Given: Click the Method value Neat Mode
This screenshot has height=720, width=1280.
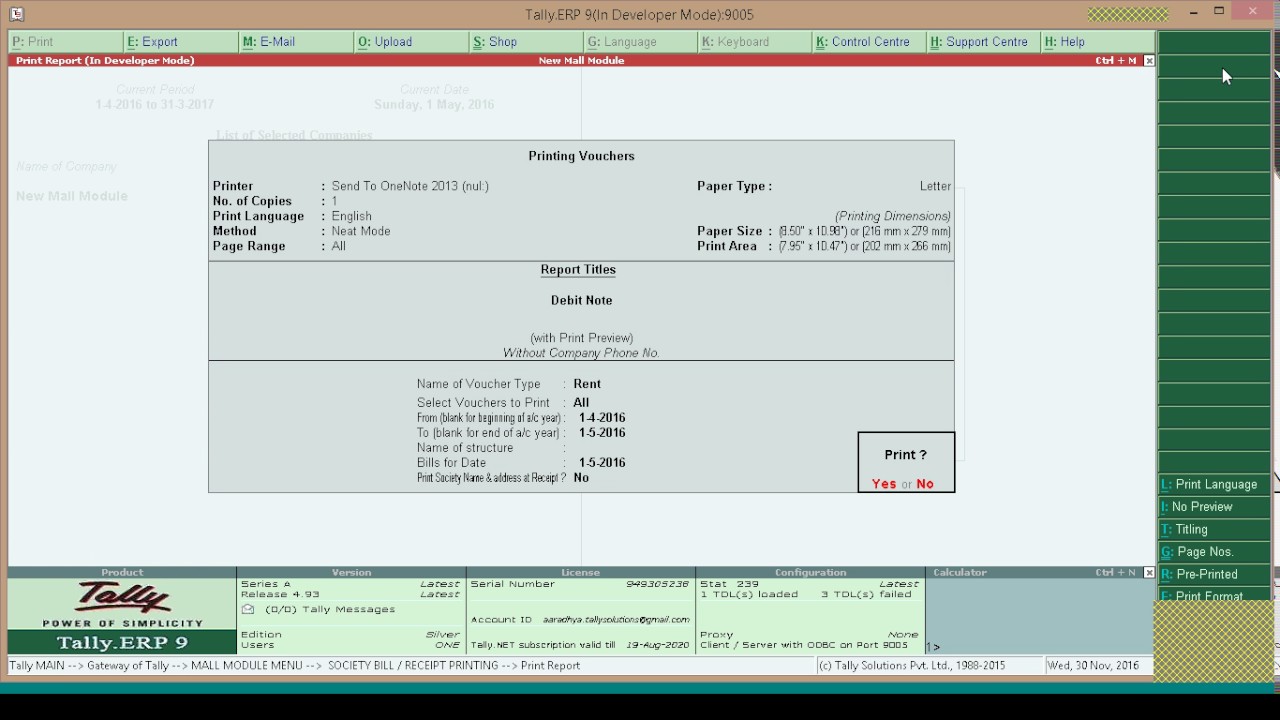Looking at the screenshot, I should click(361, 231).
